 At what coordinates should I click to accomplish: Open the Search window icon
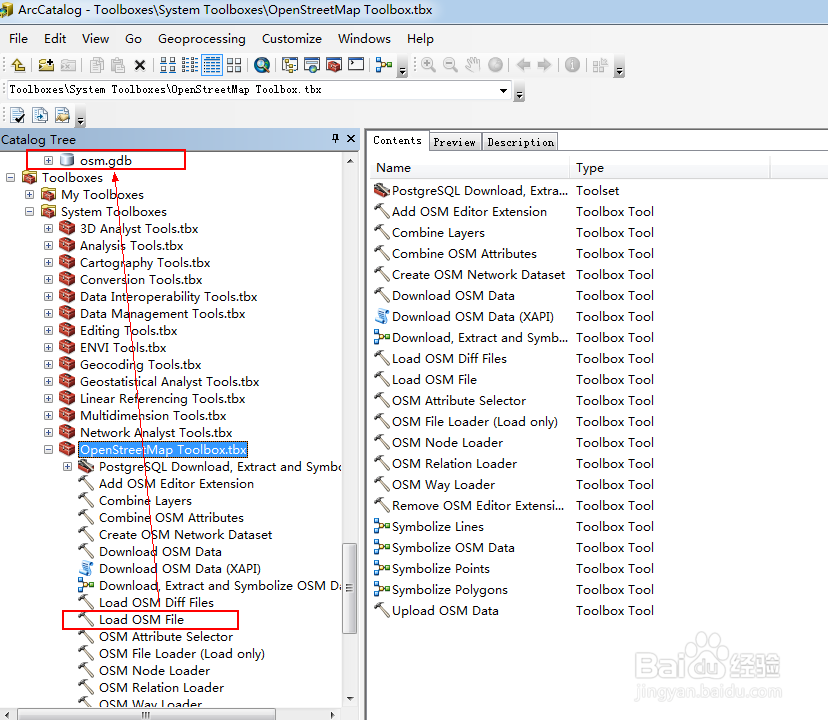click(x=312, y=65)
